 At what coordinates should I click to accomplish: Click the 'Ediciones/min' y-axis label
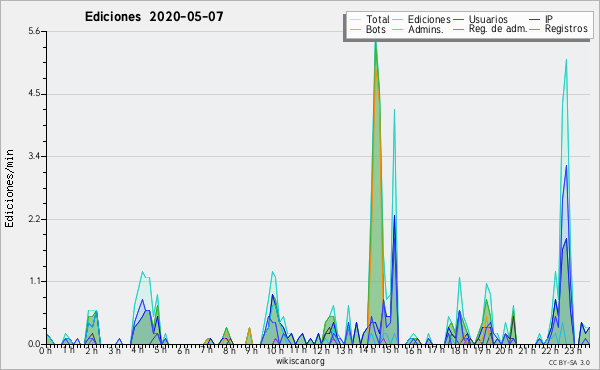pos(9,188)
